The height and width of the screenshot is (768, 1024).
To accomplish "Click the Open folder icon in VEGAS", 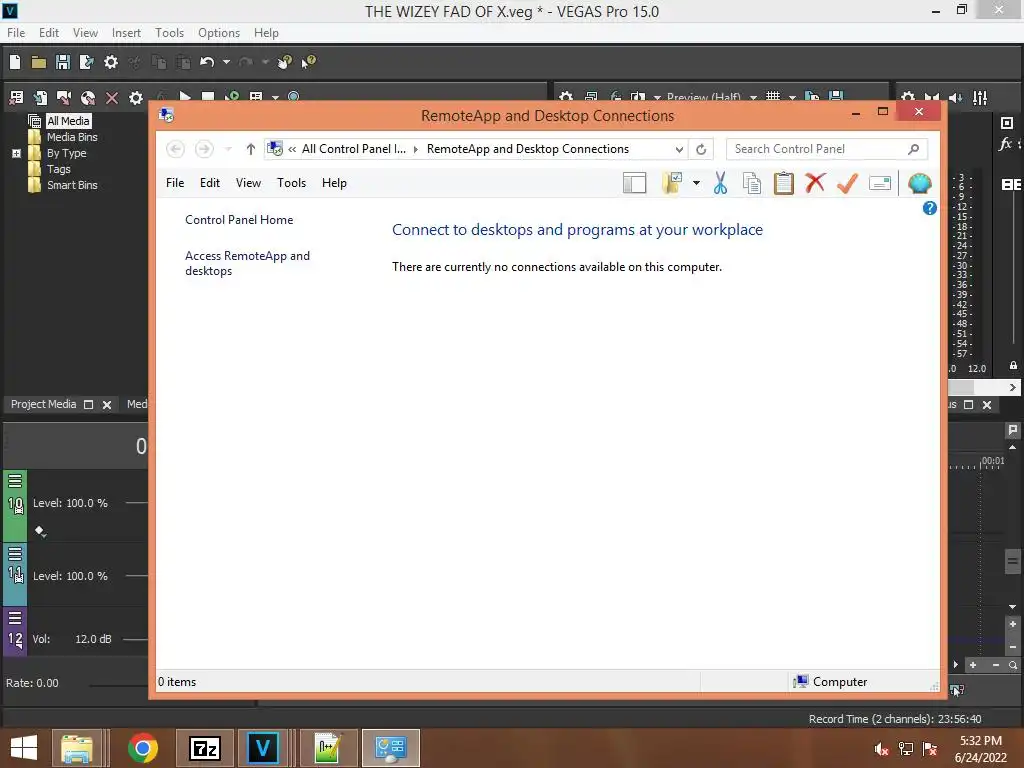I will click(x=39, y=62).
